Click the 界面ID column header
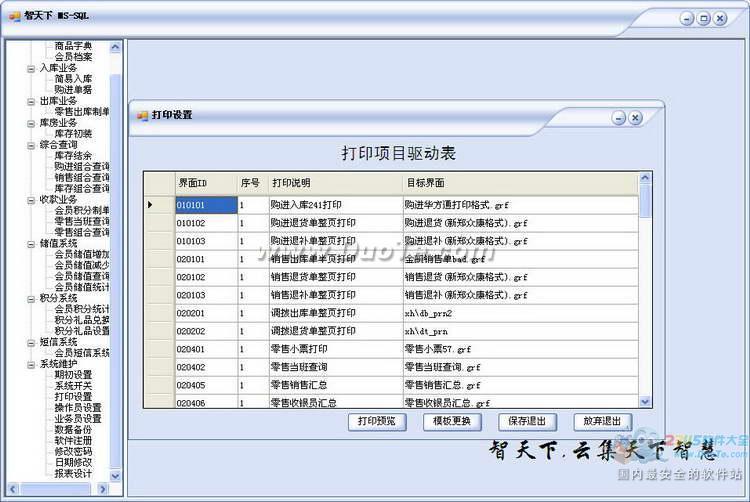This screenshot has width=750, height=502. (205, 184)
